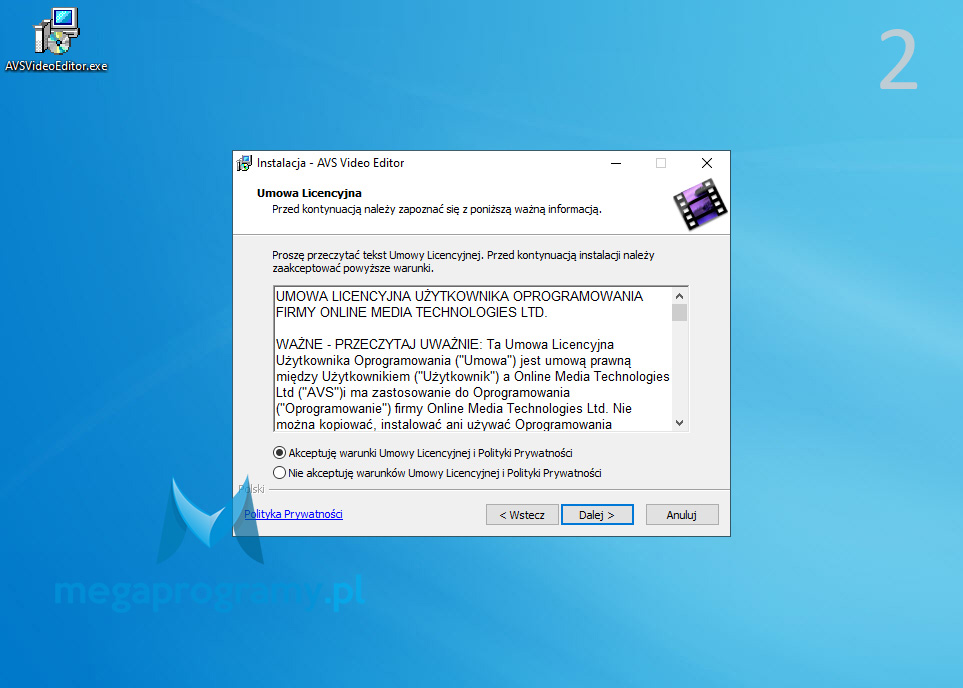
Task: Click the Umowa Licencyjna heading
Action: [309, 193]
